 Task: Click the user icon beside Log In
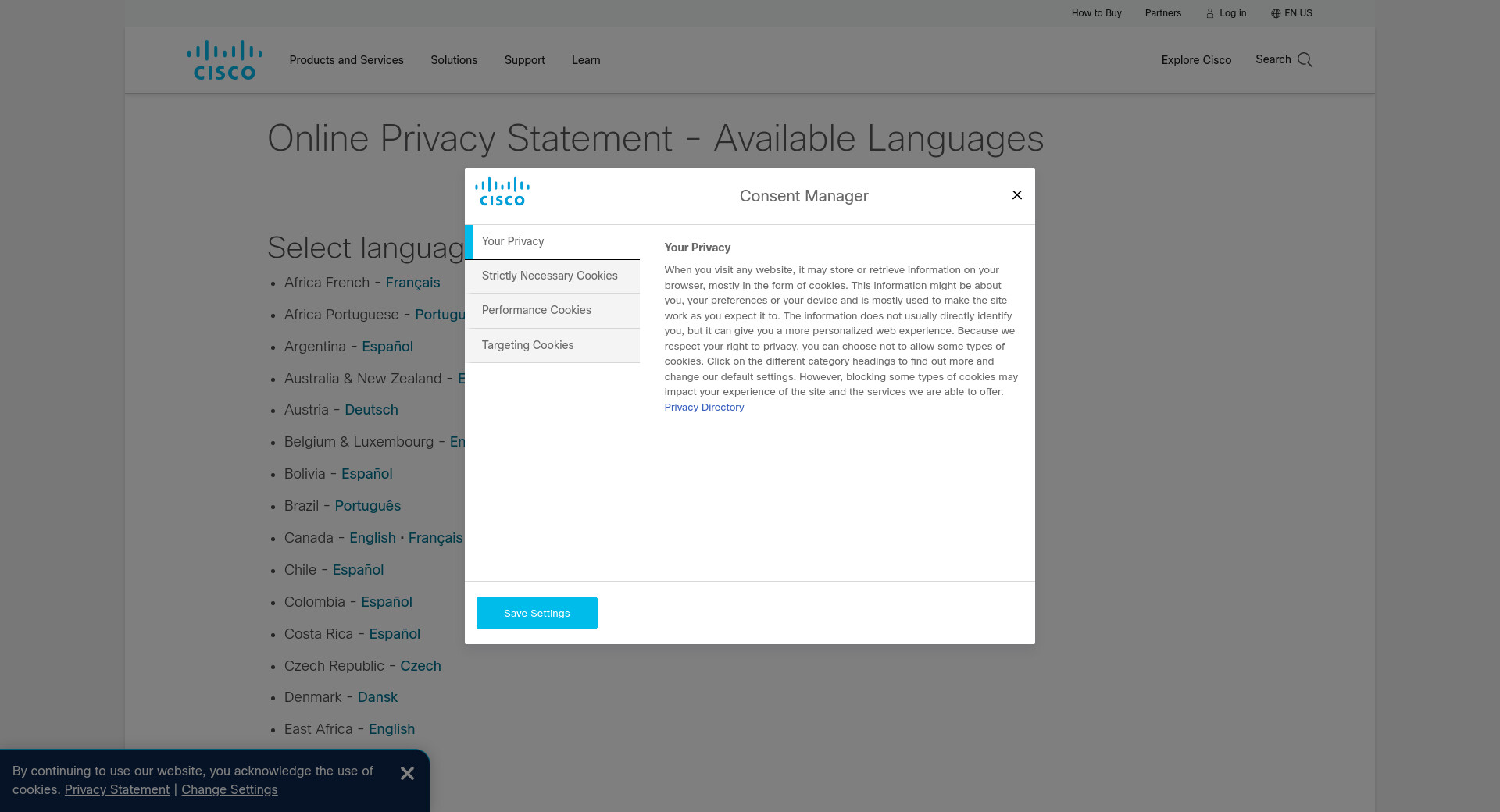coord(1210,13)
